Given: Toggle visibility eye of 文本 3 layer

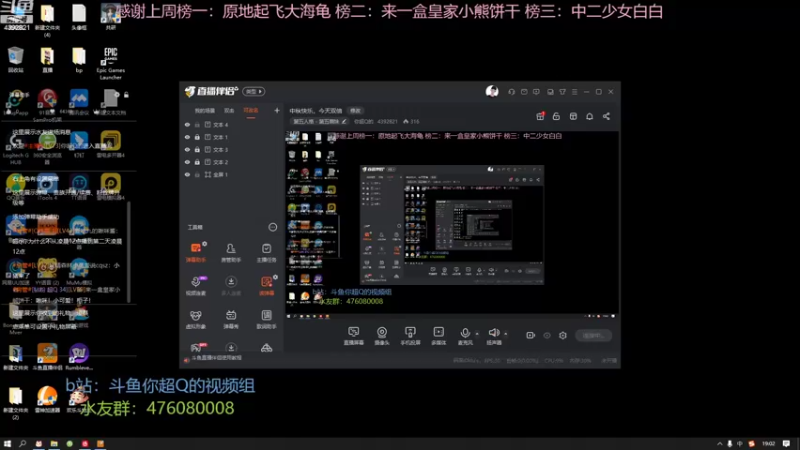Looking at the screenshot, I should point(187,149).
